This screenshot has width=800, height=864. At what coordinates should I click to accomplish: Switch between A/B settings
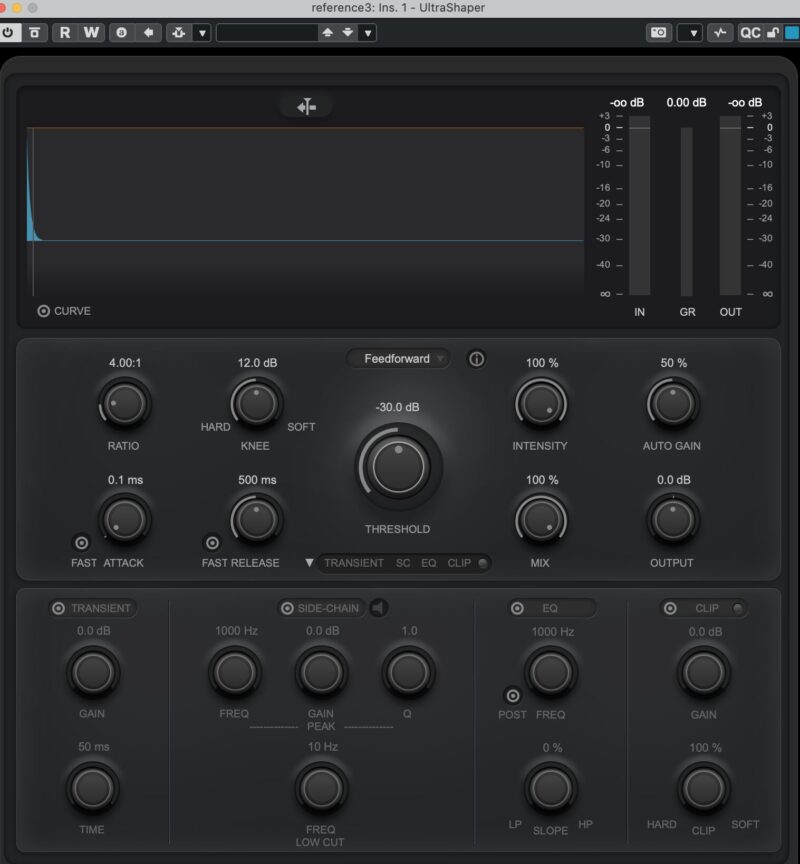click(x=122, y=33)
